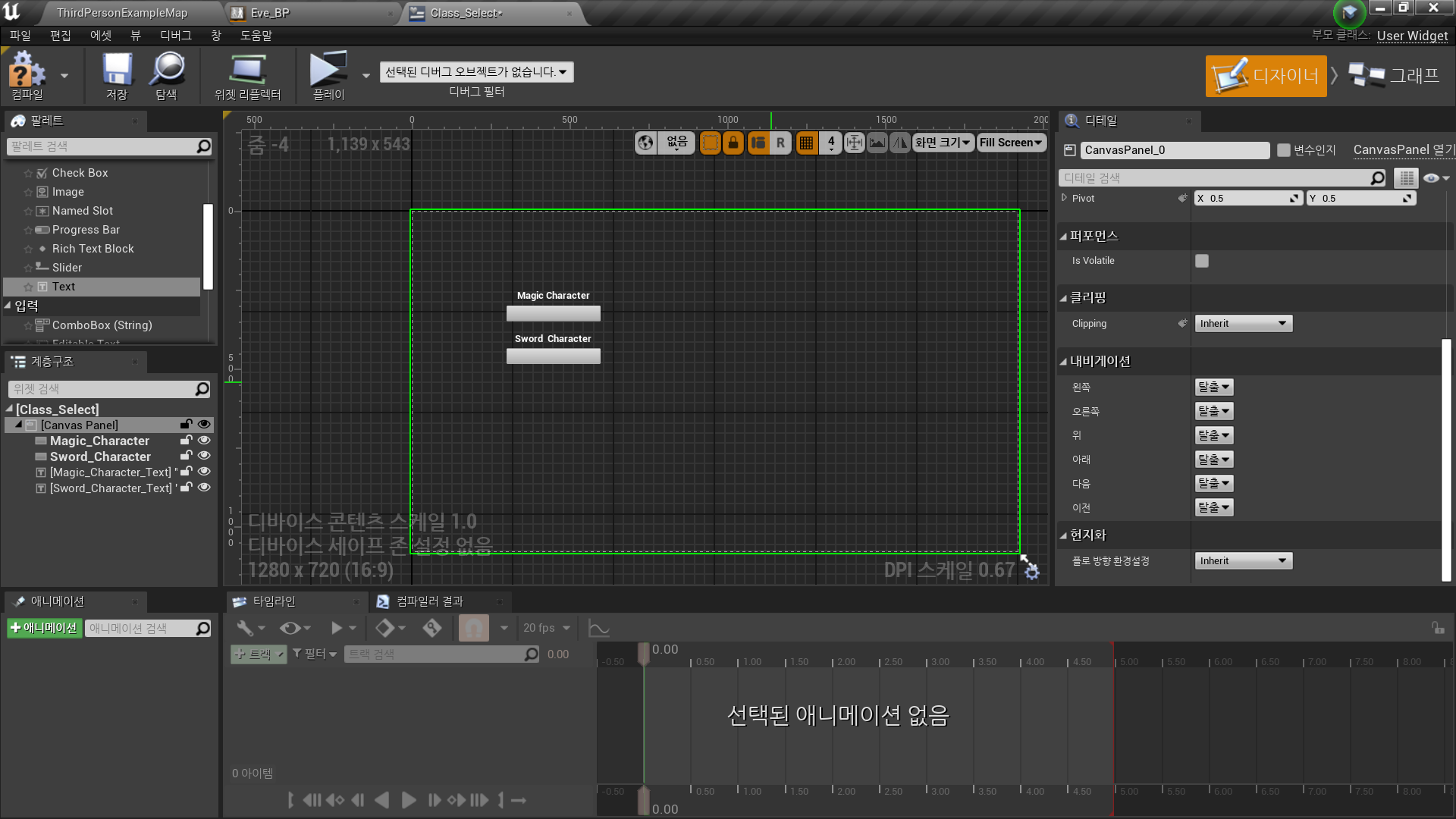Compile the Class_Select widget blueprint
Image resolution: width=1456 pixels, height=819 pixels.
pyautogui.click(x=27, y=74)
